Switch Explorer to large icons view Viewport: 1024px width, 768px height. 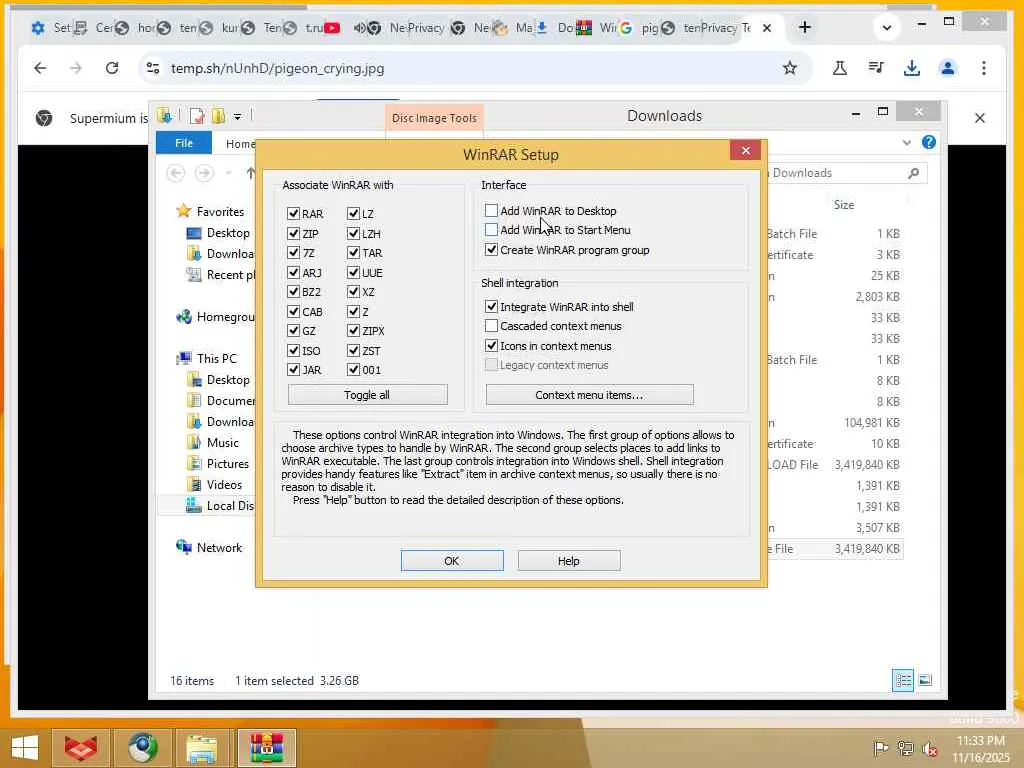(925, 680)
